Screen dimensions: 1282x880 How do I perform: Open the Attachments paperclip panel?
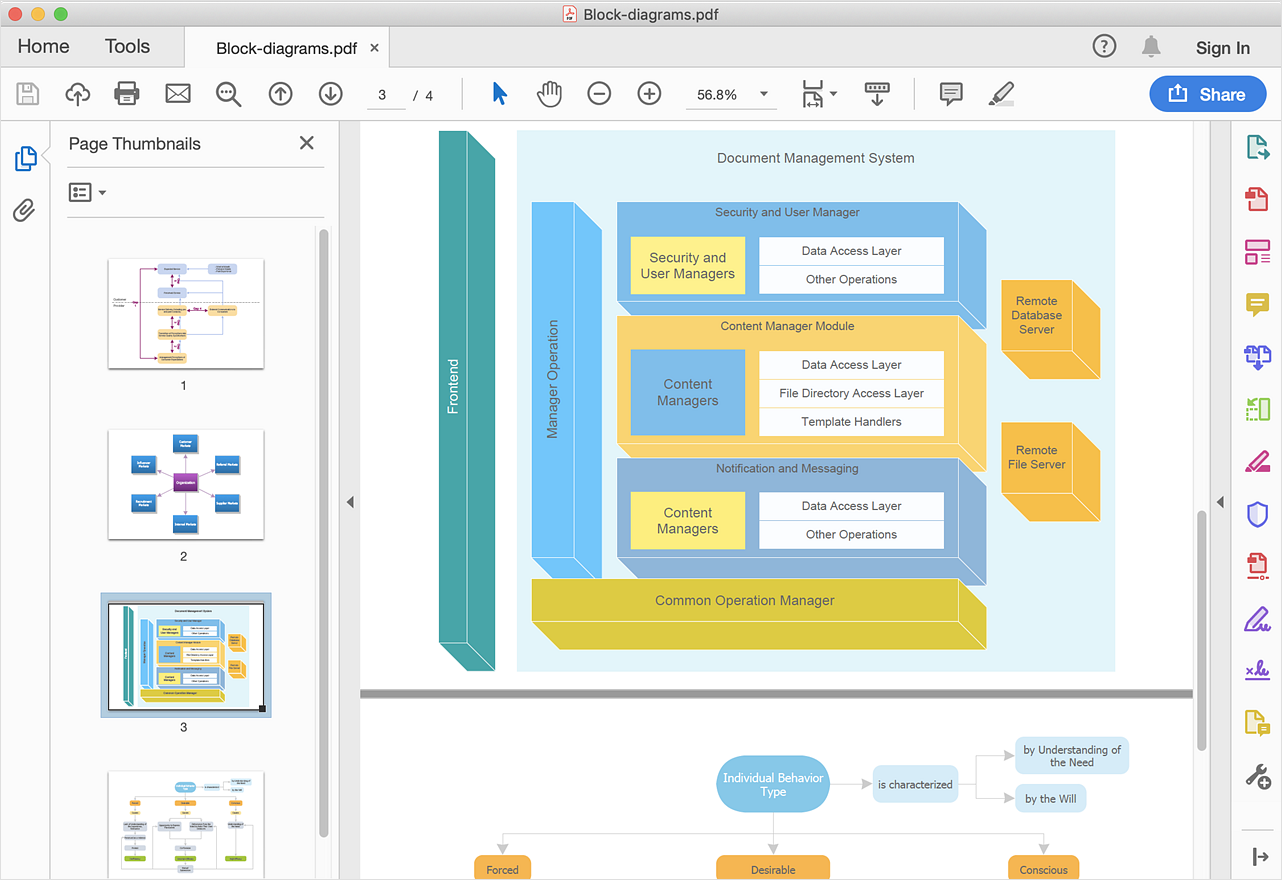click(x=24, y=210)
